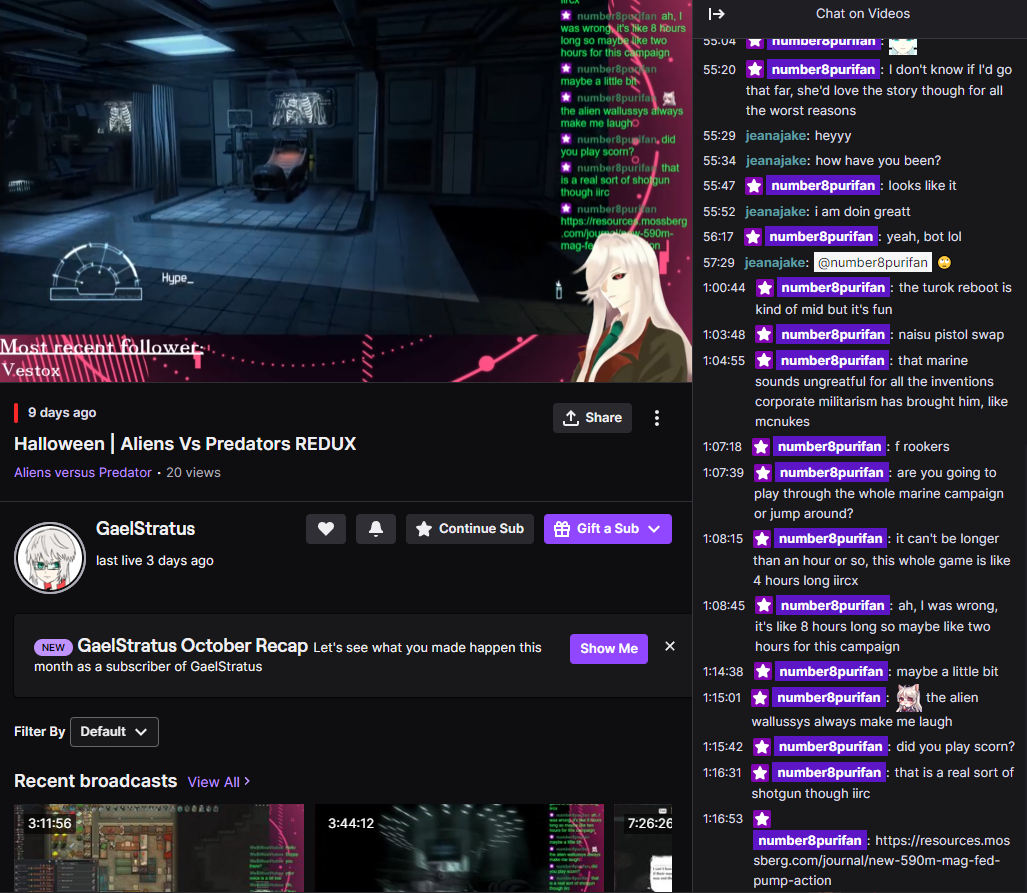Toggle notifications with the bell button

[x=376, y=529]
